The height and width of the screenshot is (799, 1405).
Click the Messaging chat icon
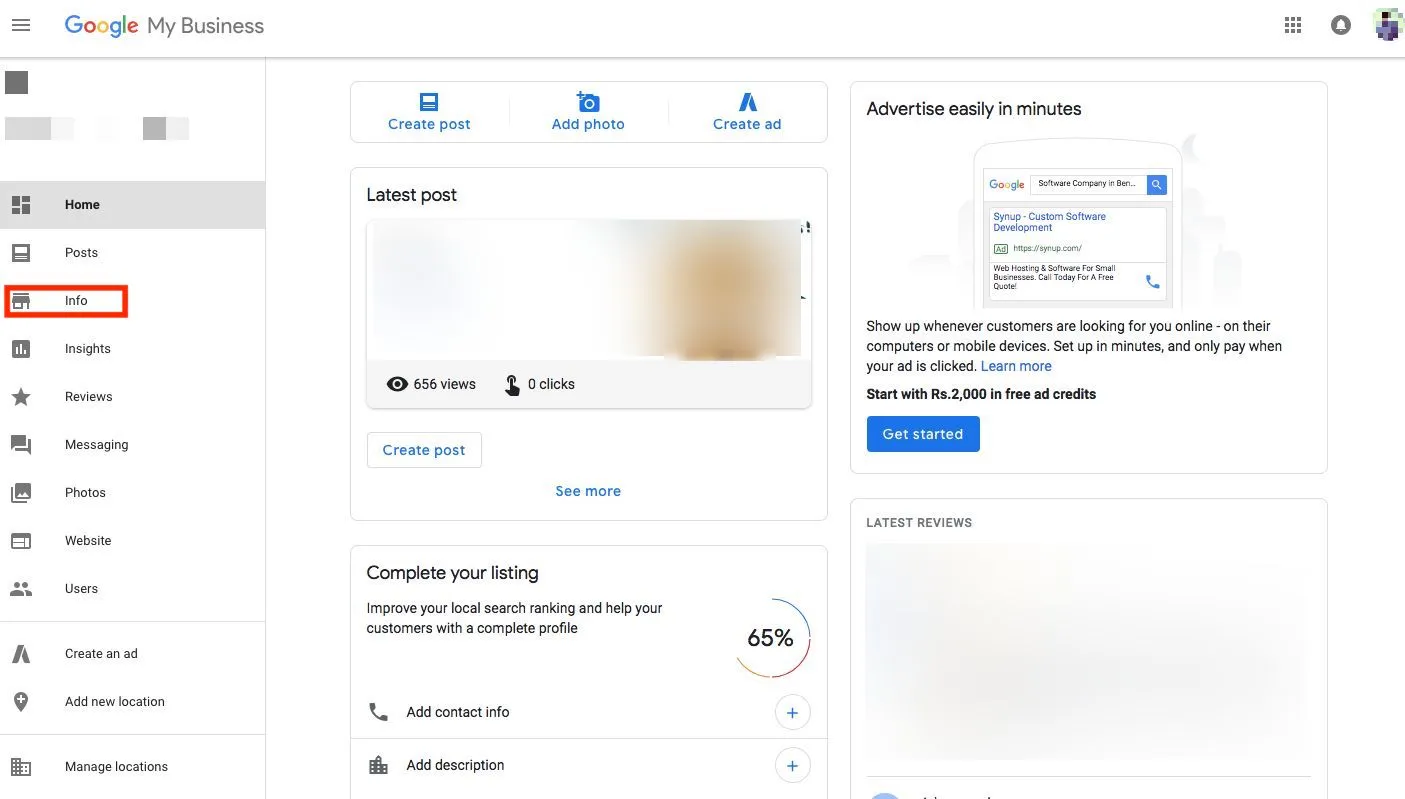point(21,445)
